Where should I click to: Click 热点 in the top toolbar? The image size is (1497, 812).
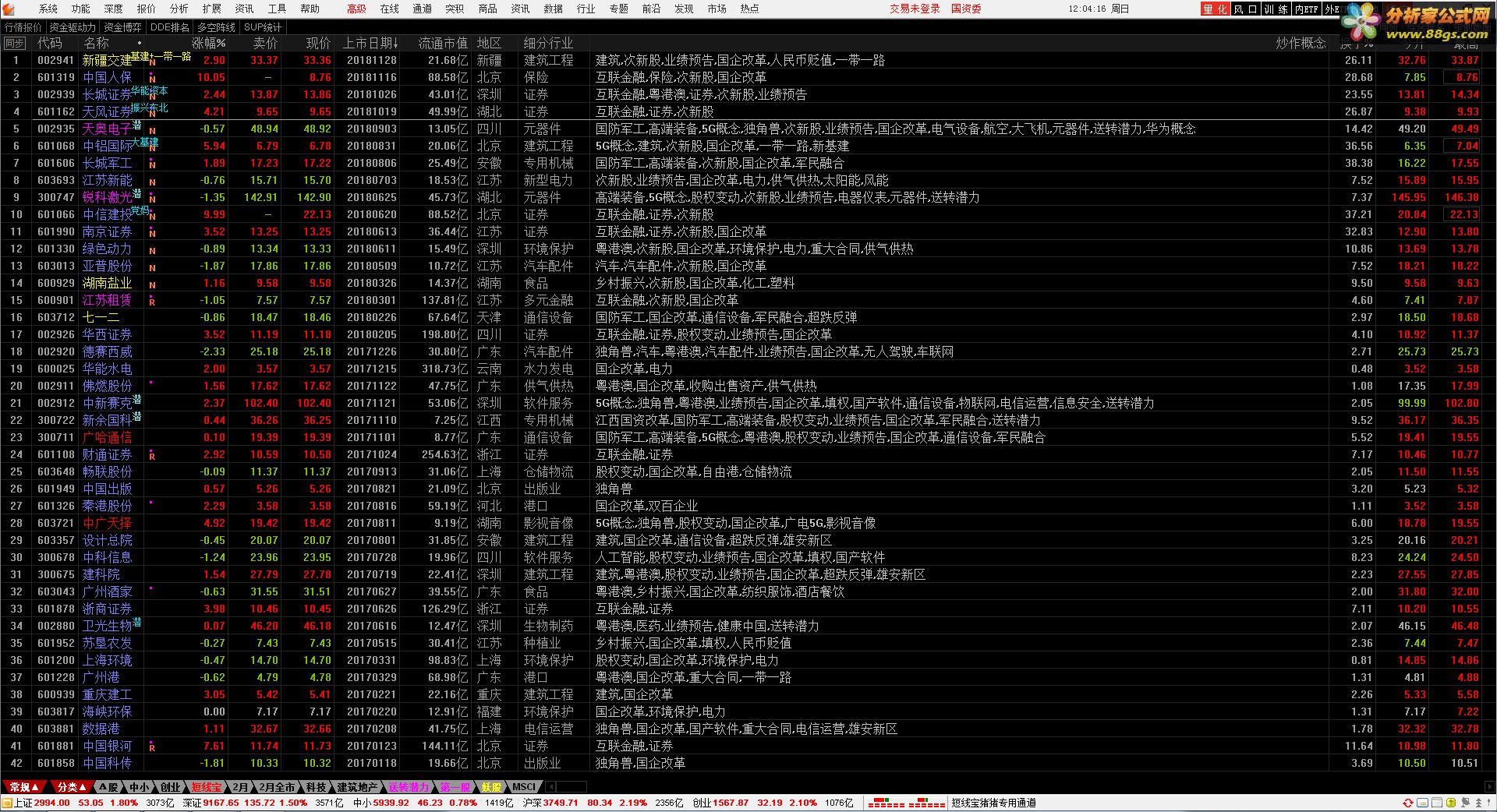[x=749, y=9]
